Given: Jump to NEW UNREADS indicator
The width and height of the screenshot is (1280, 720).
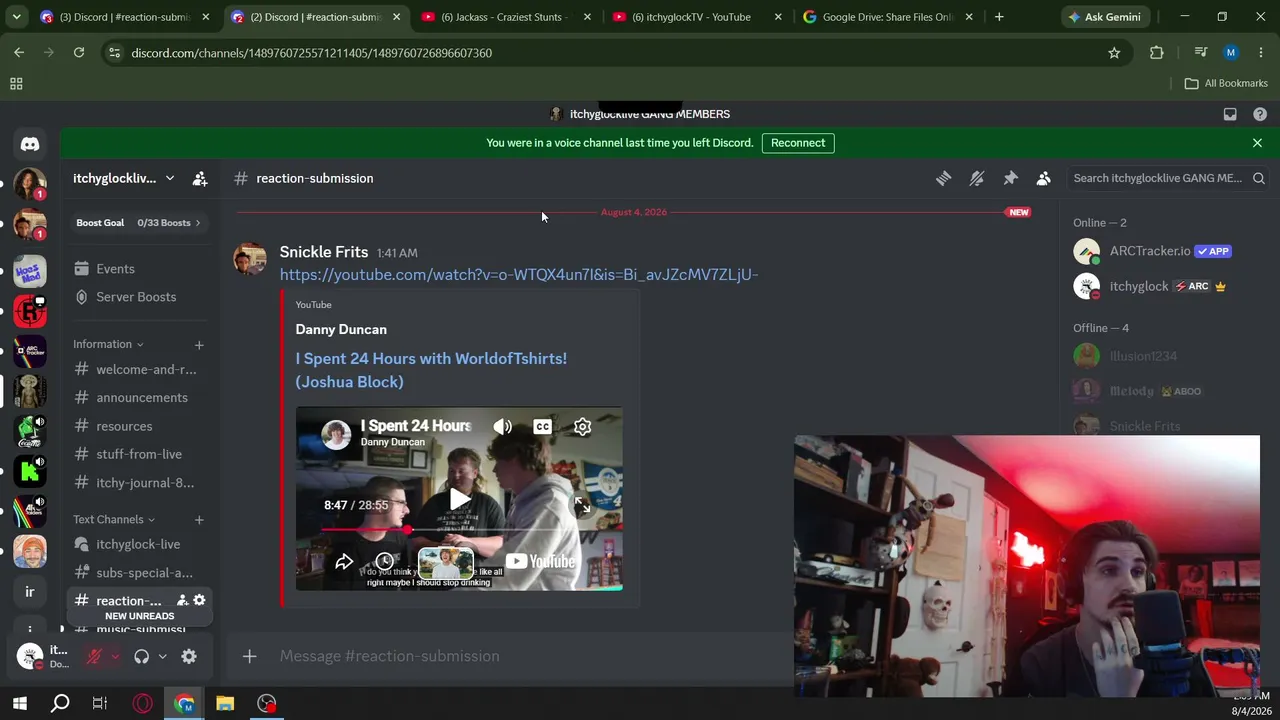Looking at the screenshot, I should pyautogui.click(x=139, y=616).
